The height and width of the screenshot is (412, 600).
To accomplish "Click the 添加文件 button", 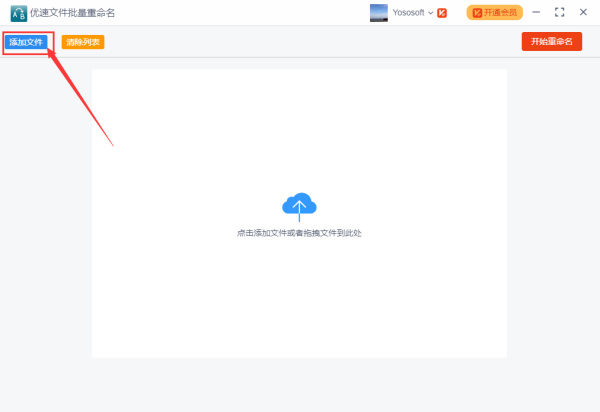I will click(x=26, y=42).
